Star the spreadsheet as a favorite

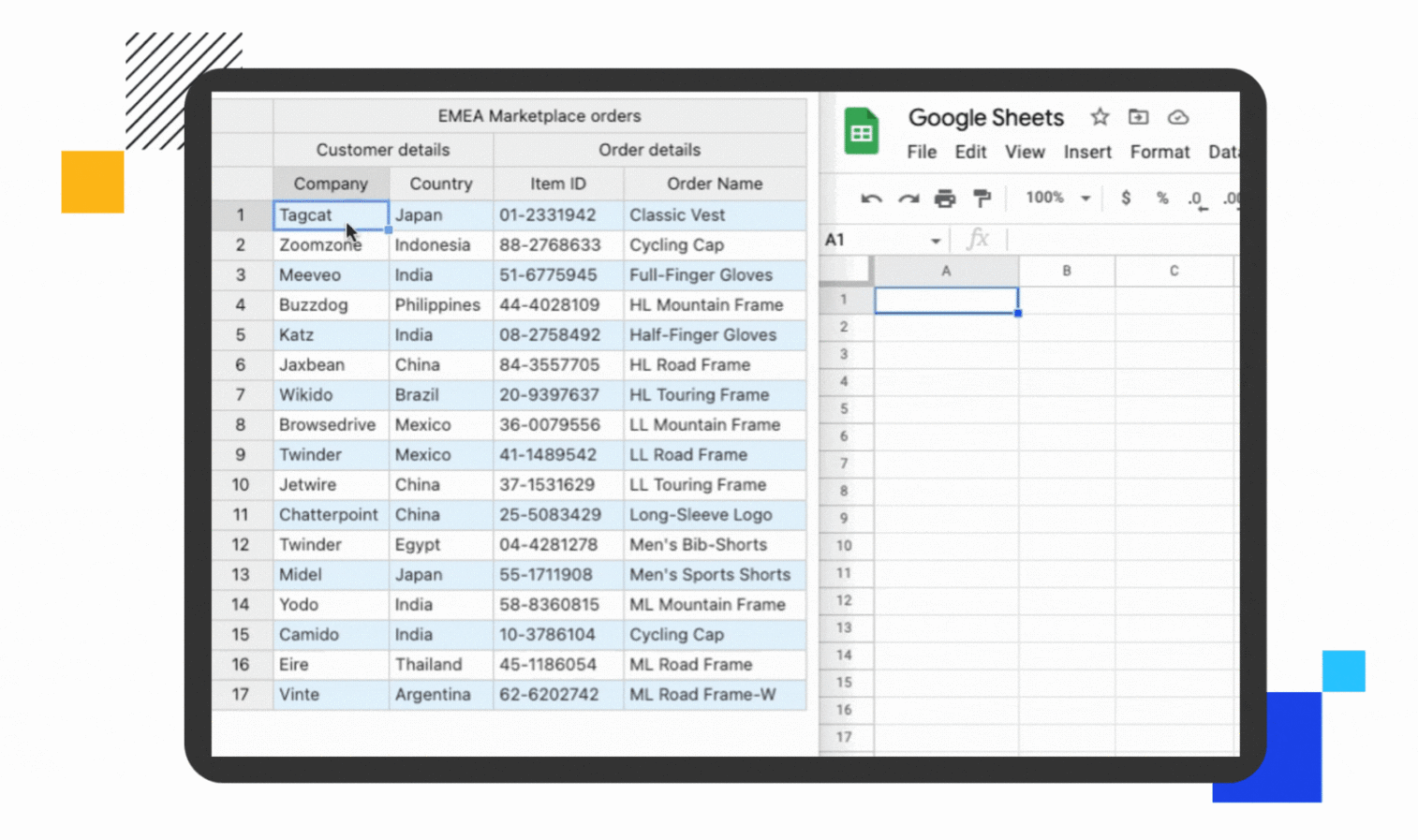[x=1099, y=117]
